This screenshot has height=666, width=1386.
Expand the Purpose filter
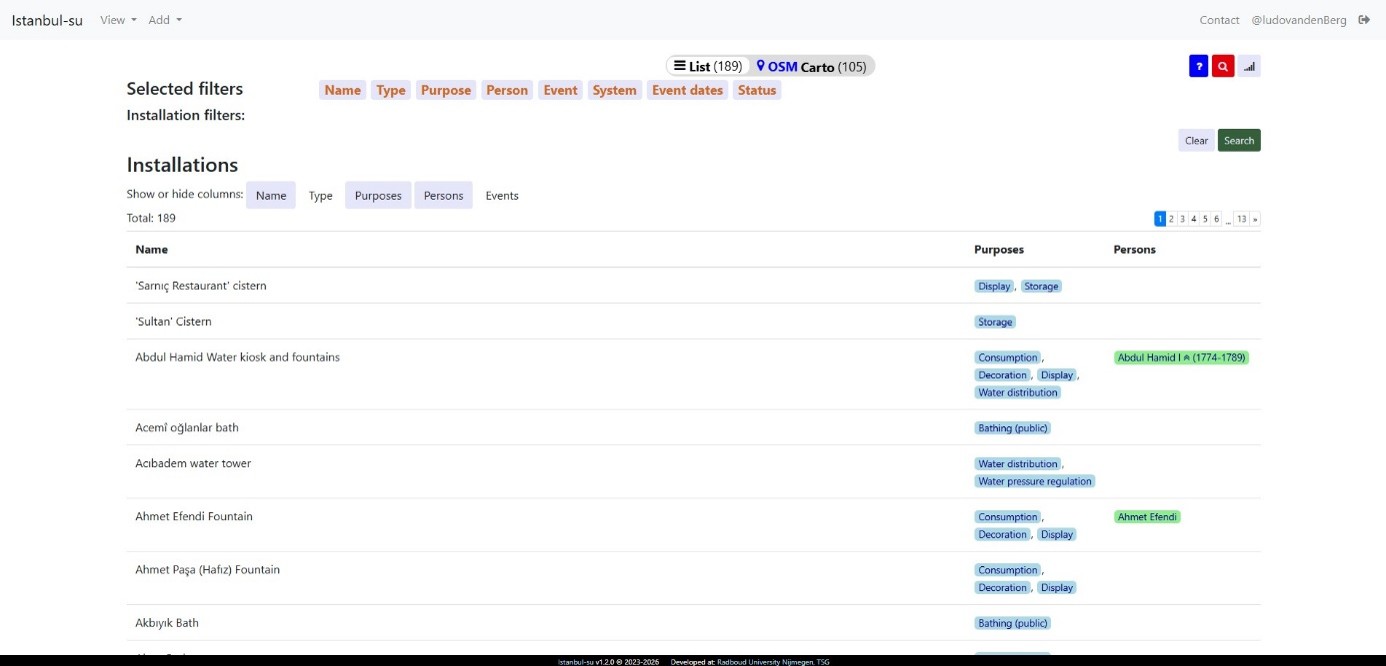tap(446, 90)
